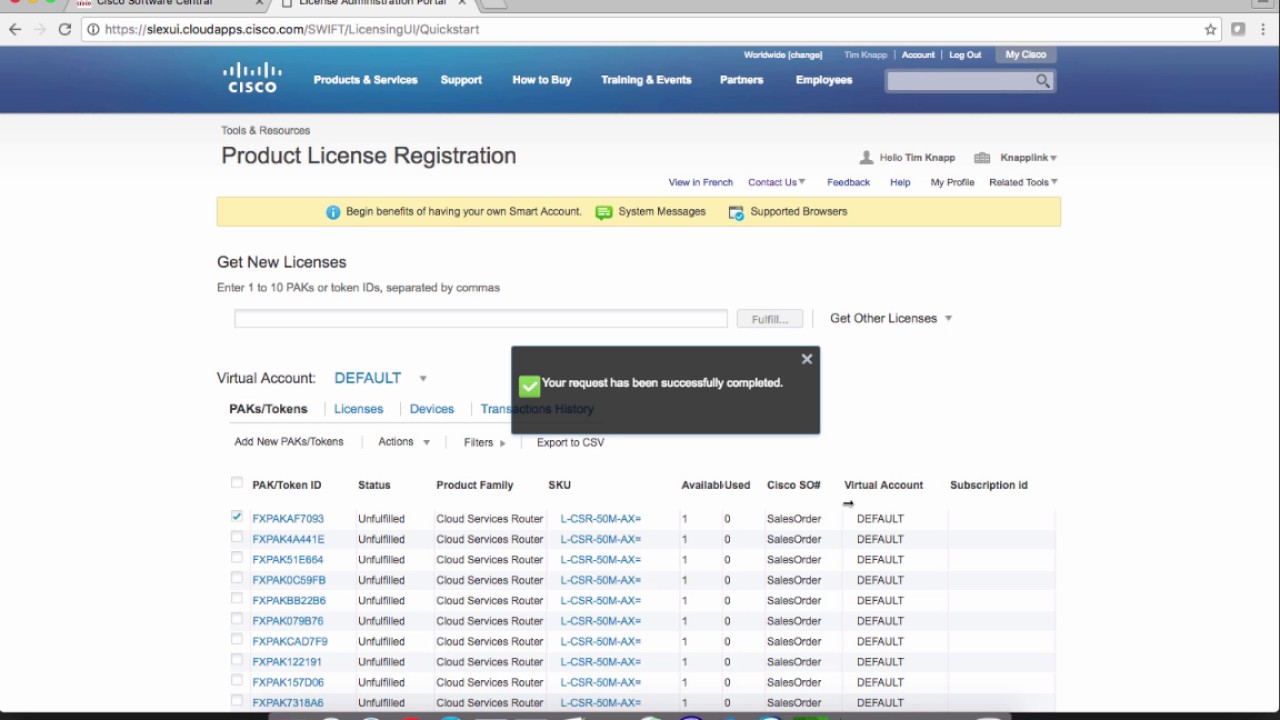This screenshot has width=1280, height=720.
Task: Check FXPAK0C59FB row checkbox
Action: pyautogui.click(x=237, y=578)
